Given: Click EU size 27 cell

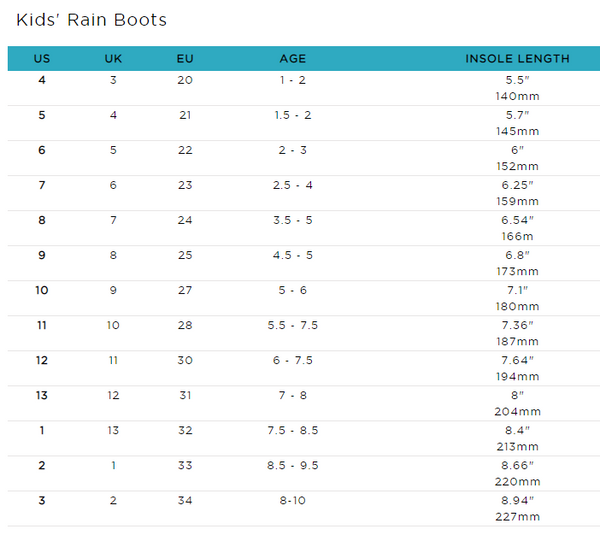Looking at the screenshot, I should (185, 290).
